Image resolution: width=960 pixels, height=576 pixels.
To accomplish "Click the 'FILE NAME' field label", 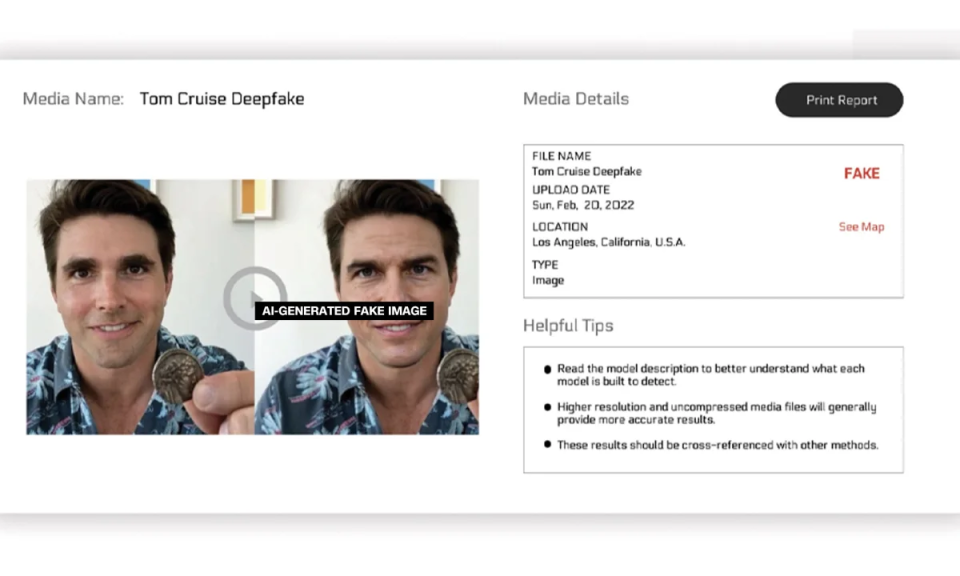I will pos(561,156).
